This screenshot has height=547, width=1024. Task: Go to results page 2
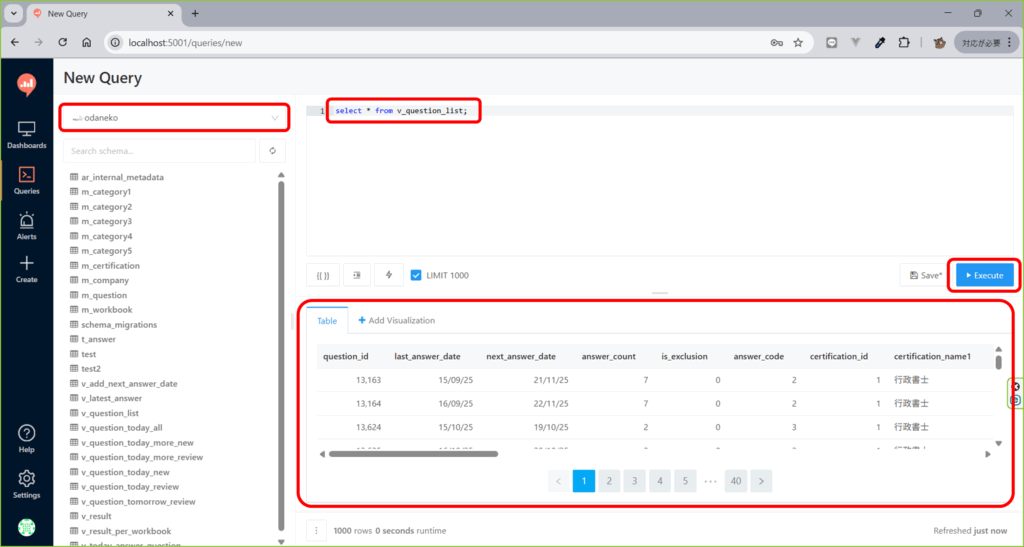[609, 481]
